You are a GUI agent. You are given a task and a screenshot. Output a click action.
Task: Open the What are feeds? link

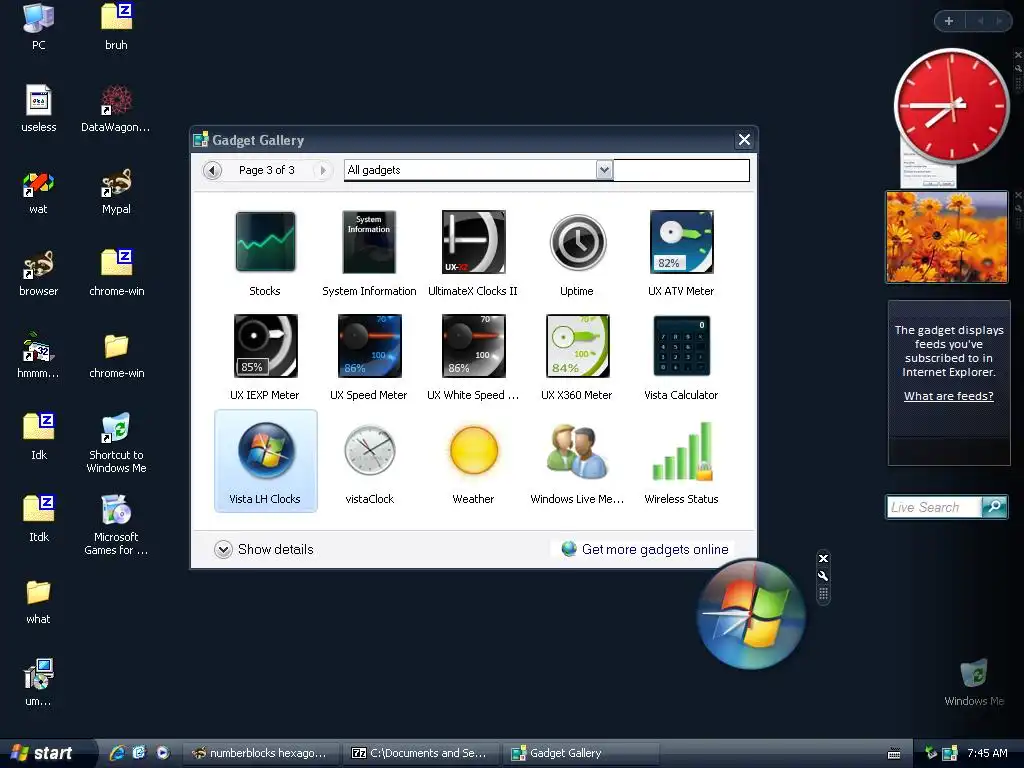948,396
